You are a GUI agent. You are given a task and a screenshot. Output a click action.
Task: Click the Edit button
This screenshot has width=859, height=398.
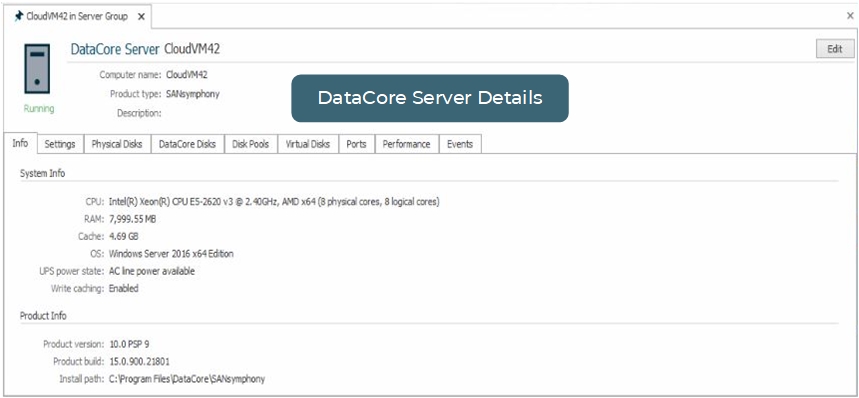pyautogui.click(x=834, y=49)
